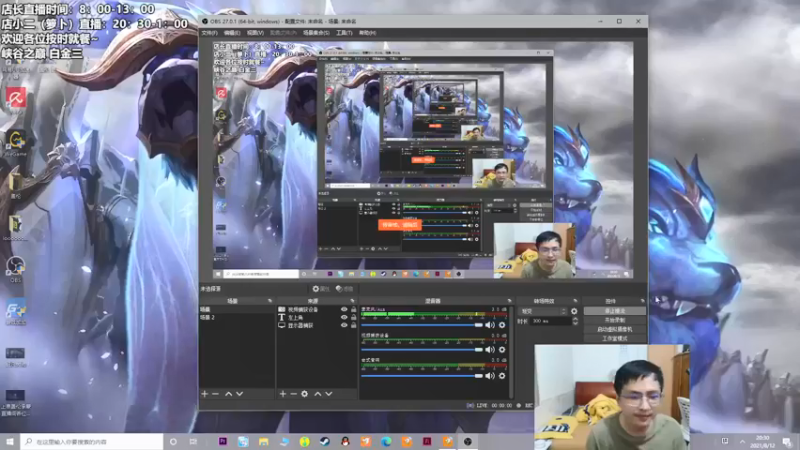Toggle the lock for 显示器捕获 source
The width and height of the screenshot is (800, 450).
[x=353, y=325]
